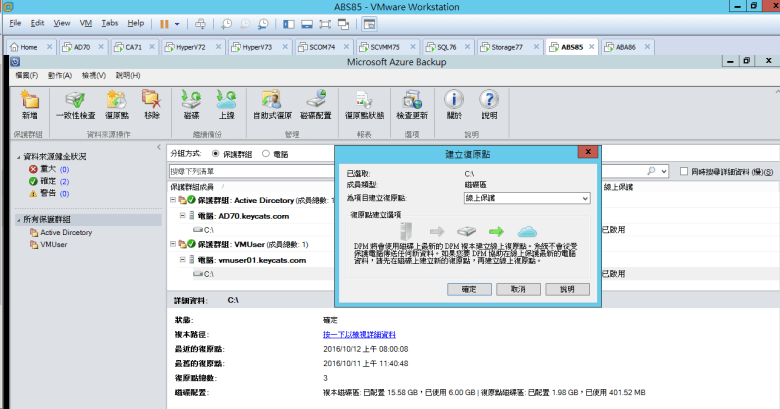Click the 復原點 recovery point toolbar icon
The width and height of the screenshot is (780, 409).
115,104
